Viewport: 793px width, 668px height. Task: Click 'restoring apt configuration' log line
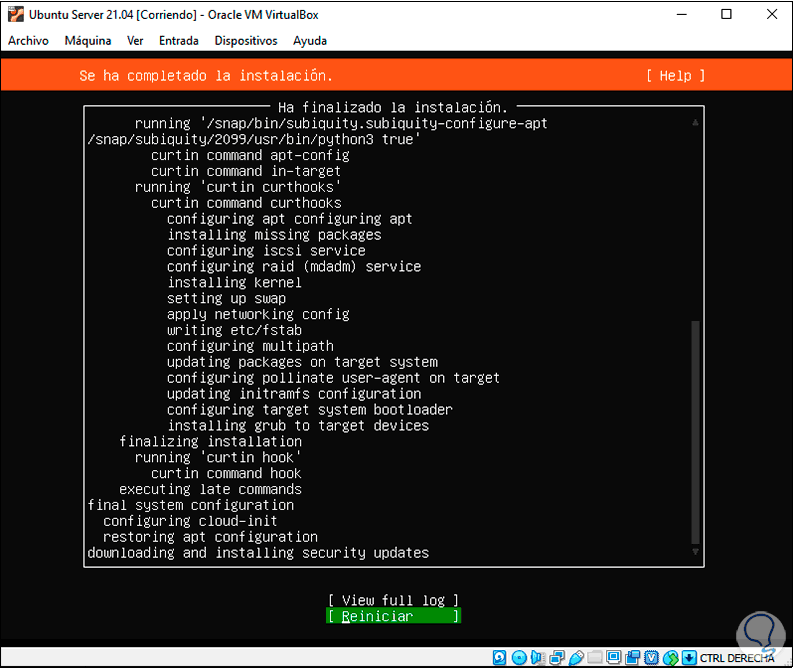210,537
